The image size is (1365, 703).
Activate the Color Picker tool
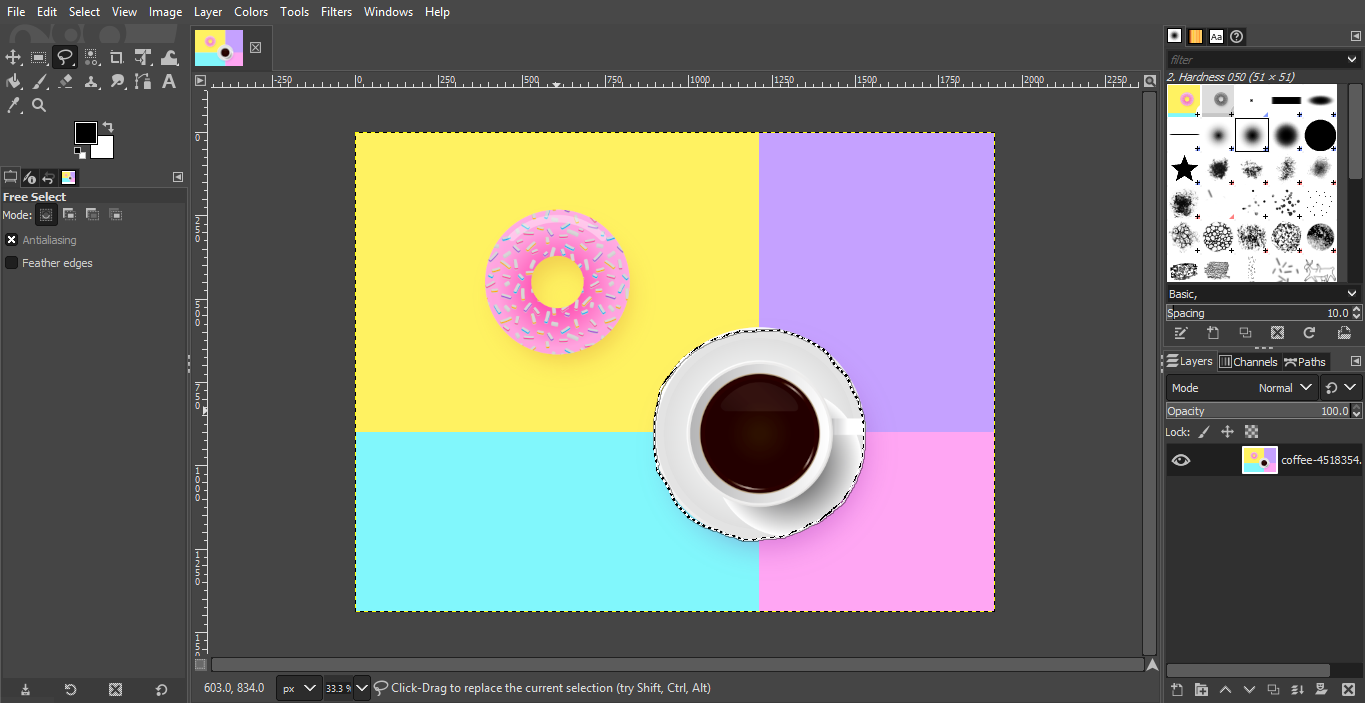tap(14, 105)
